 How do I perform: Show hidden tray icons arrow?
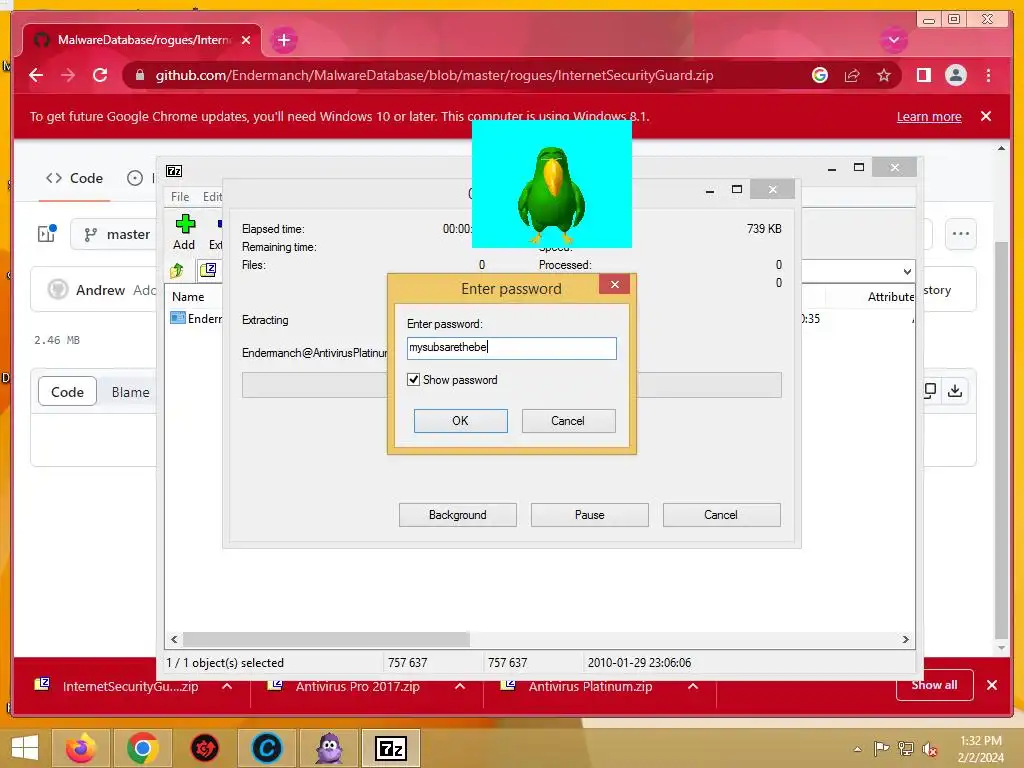857,749
